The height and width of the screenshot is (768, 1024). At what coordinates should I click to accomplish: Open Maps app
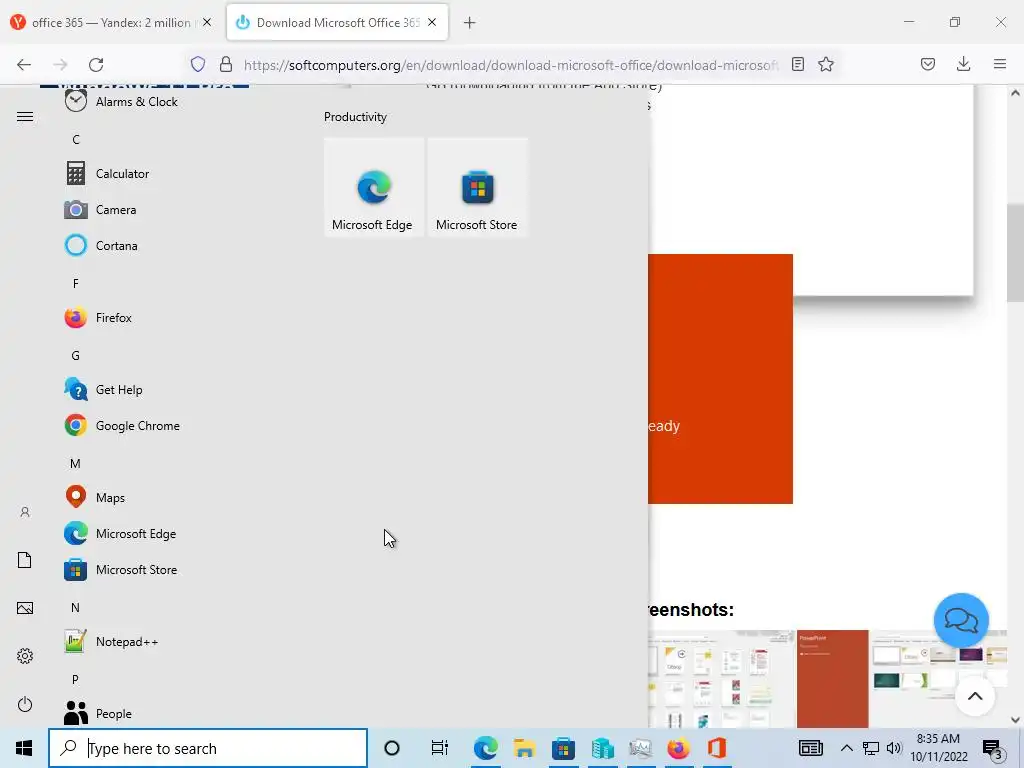click(95, 498)
